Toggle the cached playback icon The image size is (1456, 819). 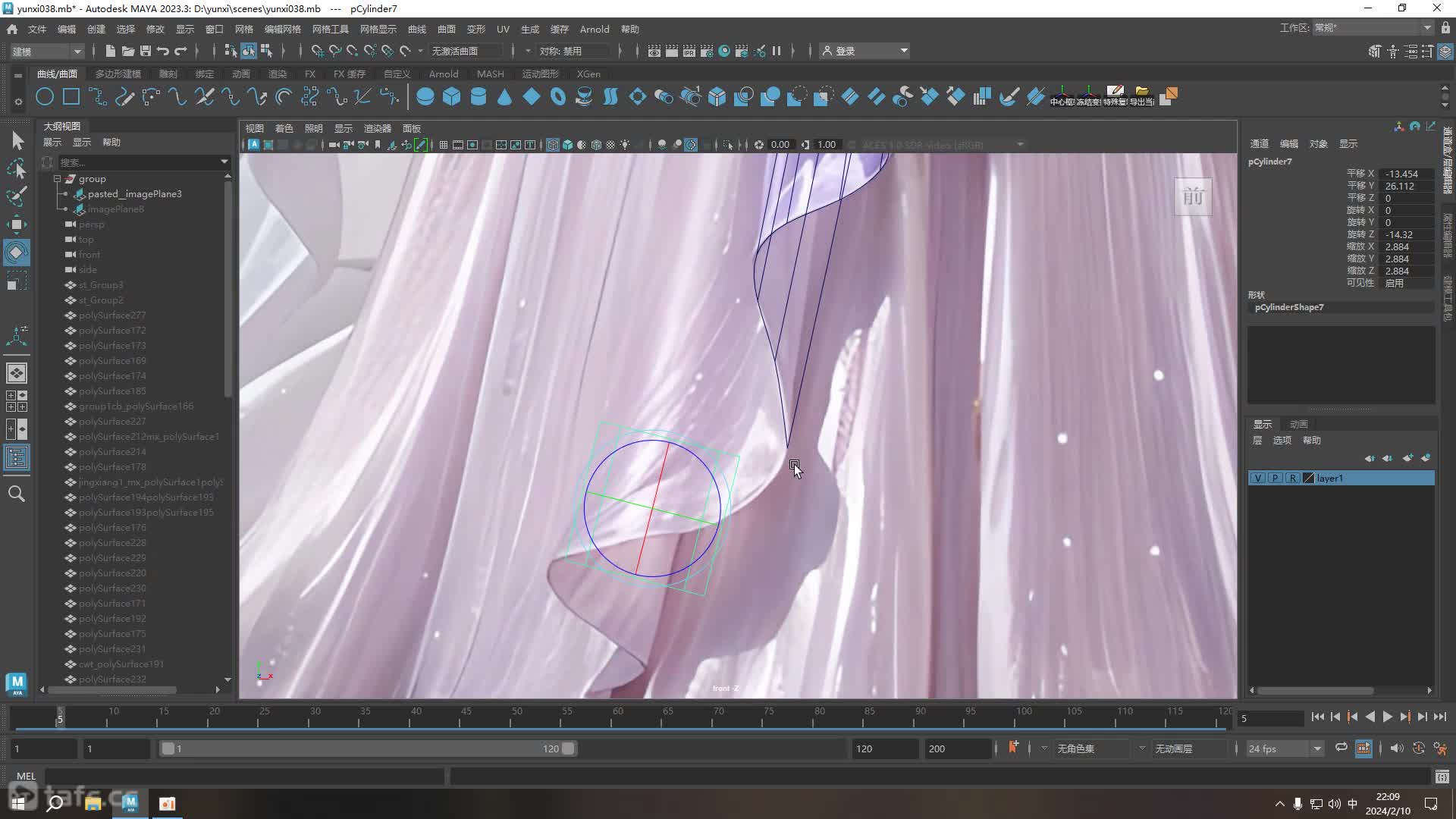pos(1363,748)
